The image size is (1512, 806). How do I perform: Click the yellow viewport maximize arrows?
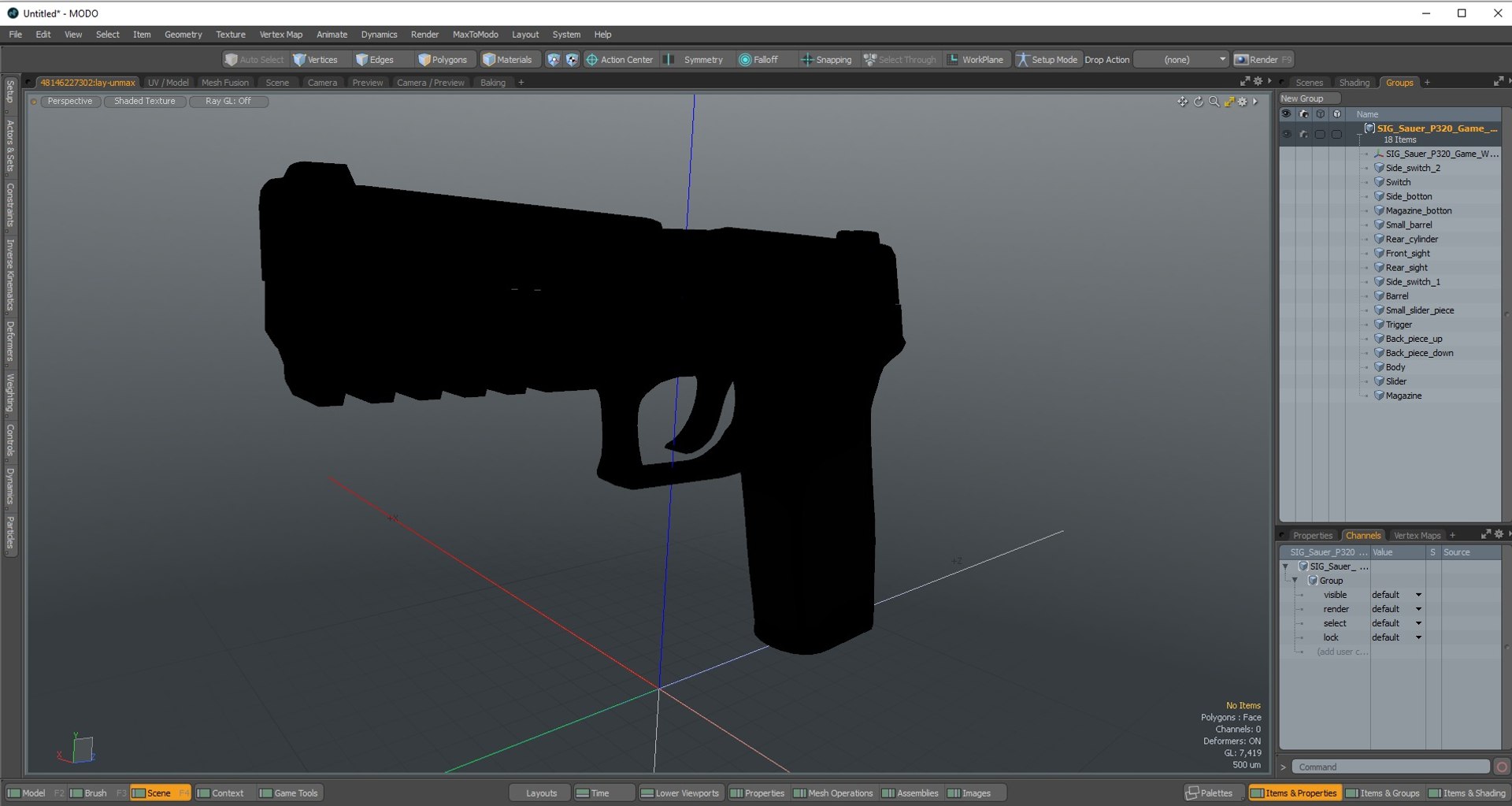tap(1228, 102)
